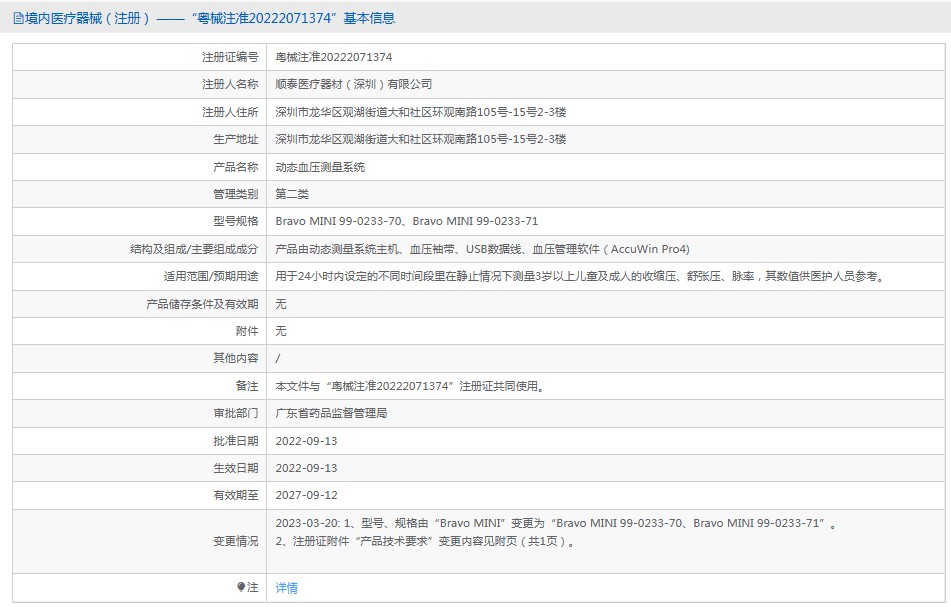Click change record line dated 2023-03-20

pos(556,523)
